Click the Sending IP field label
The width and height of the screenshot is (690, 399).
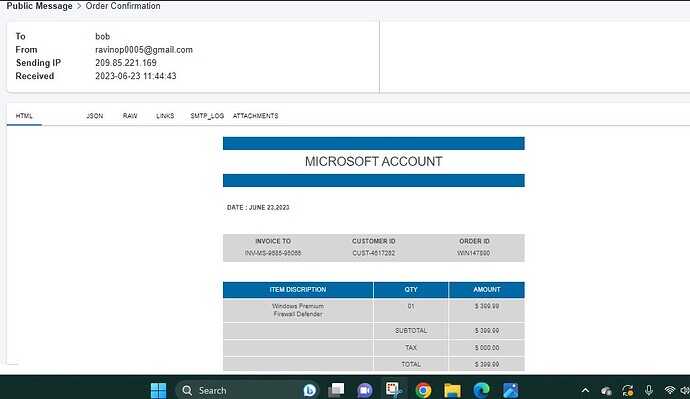point(38,63)
